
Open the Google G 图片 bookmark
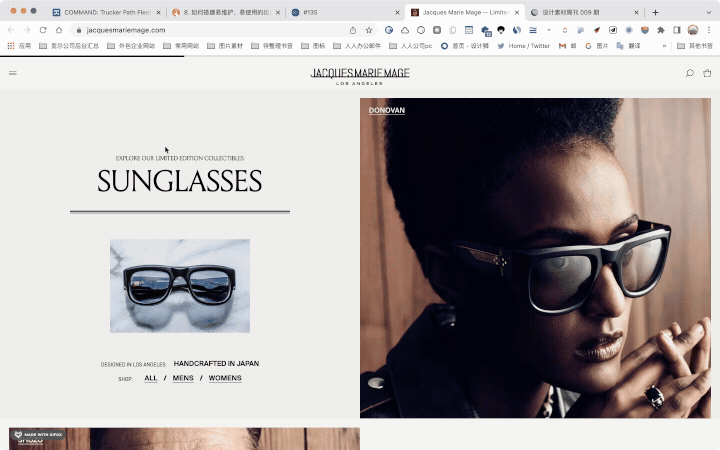tap(596, 46)
